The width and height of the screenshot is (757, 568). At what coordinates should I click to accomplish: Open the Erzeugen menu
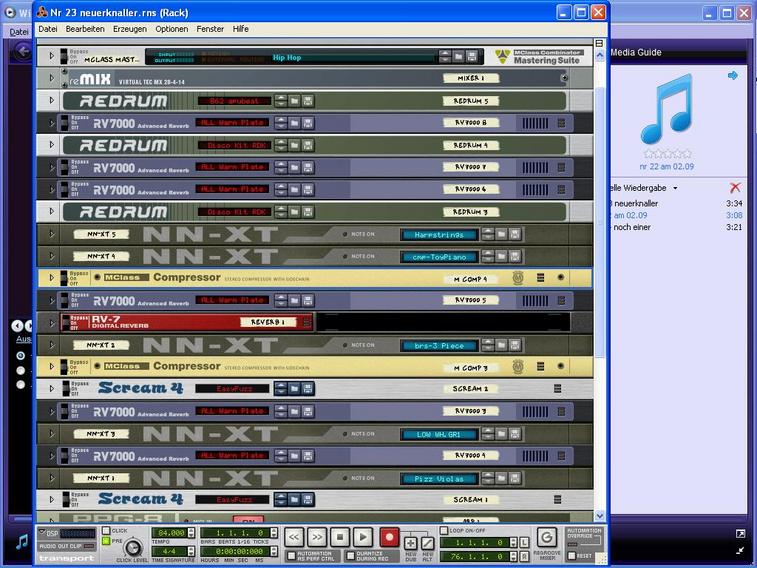click(130, 29)
